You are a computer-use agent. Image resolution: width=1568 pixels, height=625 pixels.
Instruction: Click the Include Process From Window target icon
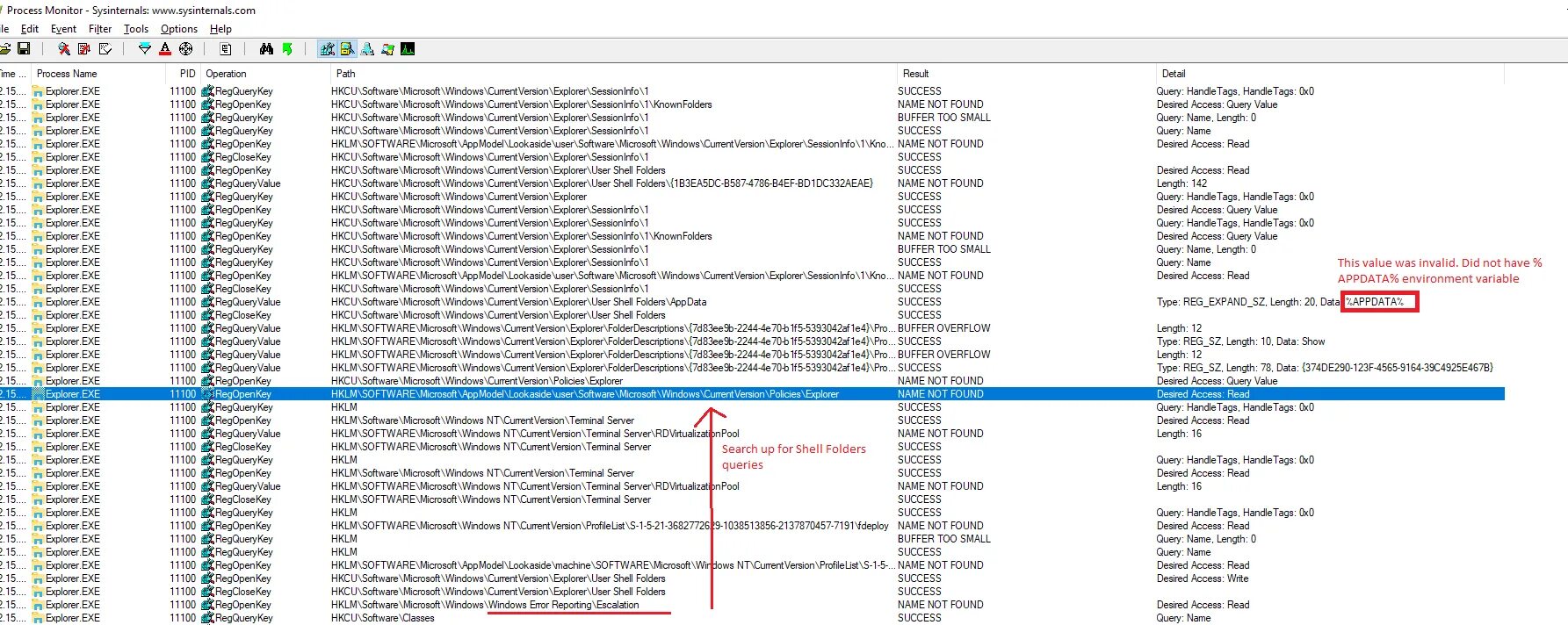pos(185,49)
